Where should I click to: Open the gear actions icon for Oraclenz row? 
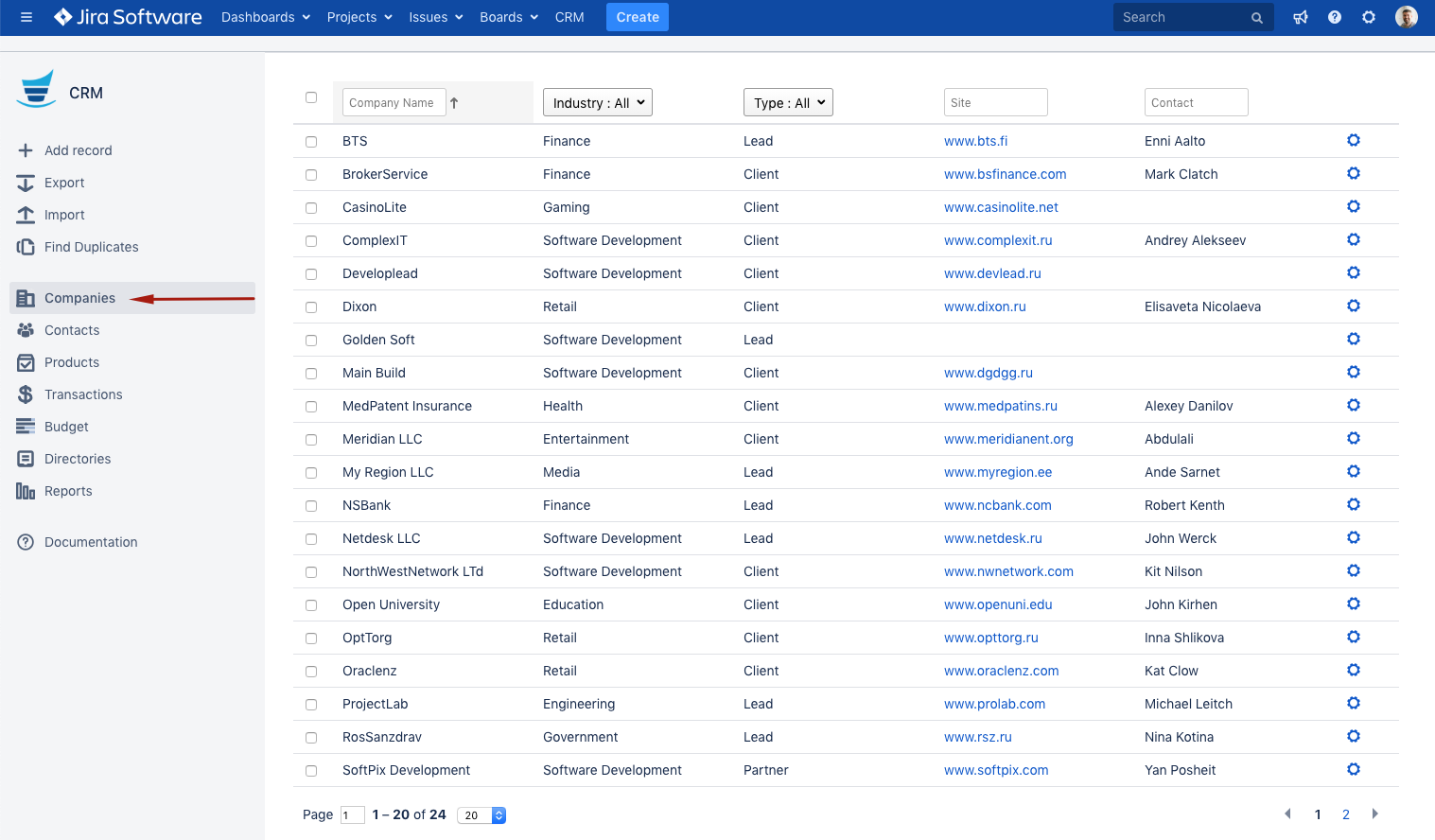tap(1354, 670)
